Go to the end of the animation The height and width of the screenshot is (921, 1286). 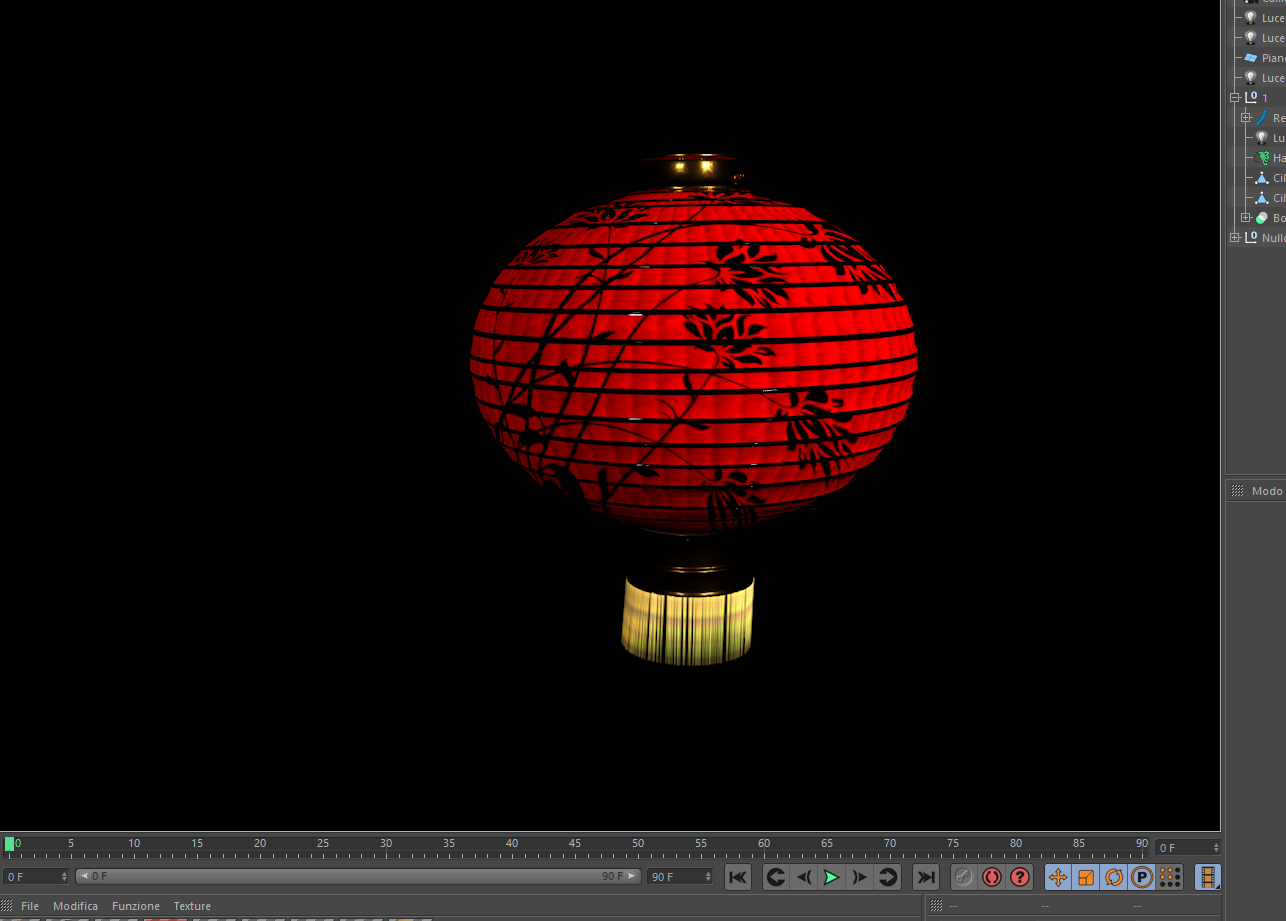pos(926,877)
